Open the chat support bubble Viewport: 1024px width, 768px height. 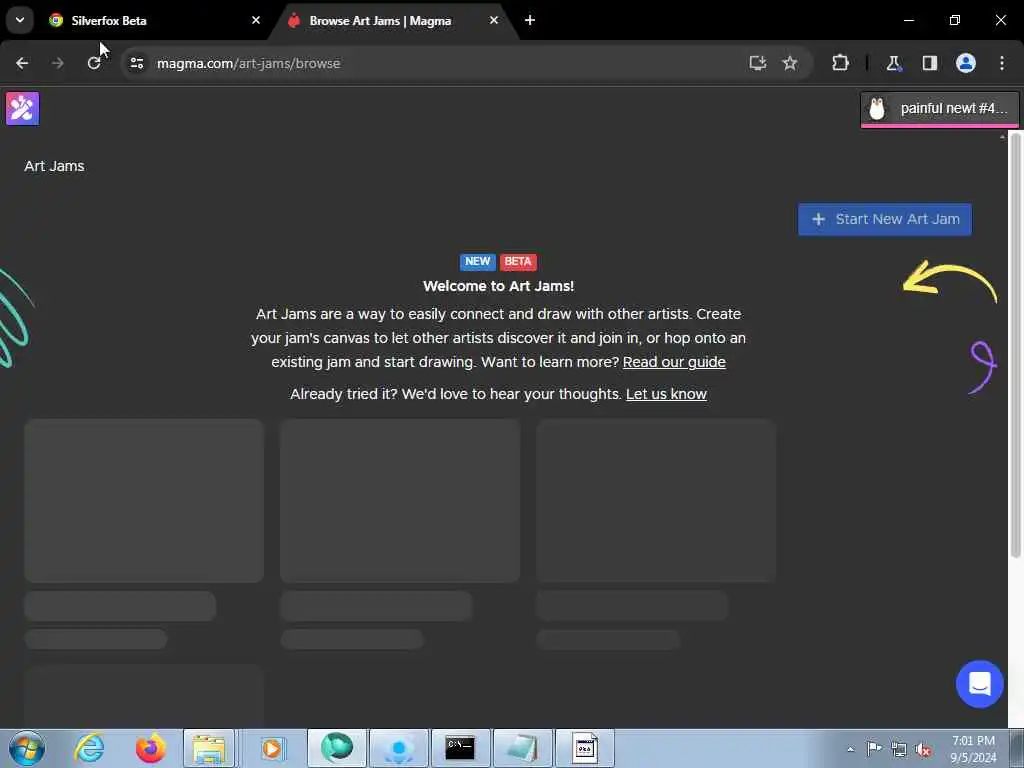[980, 684]
